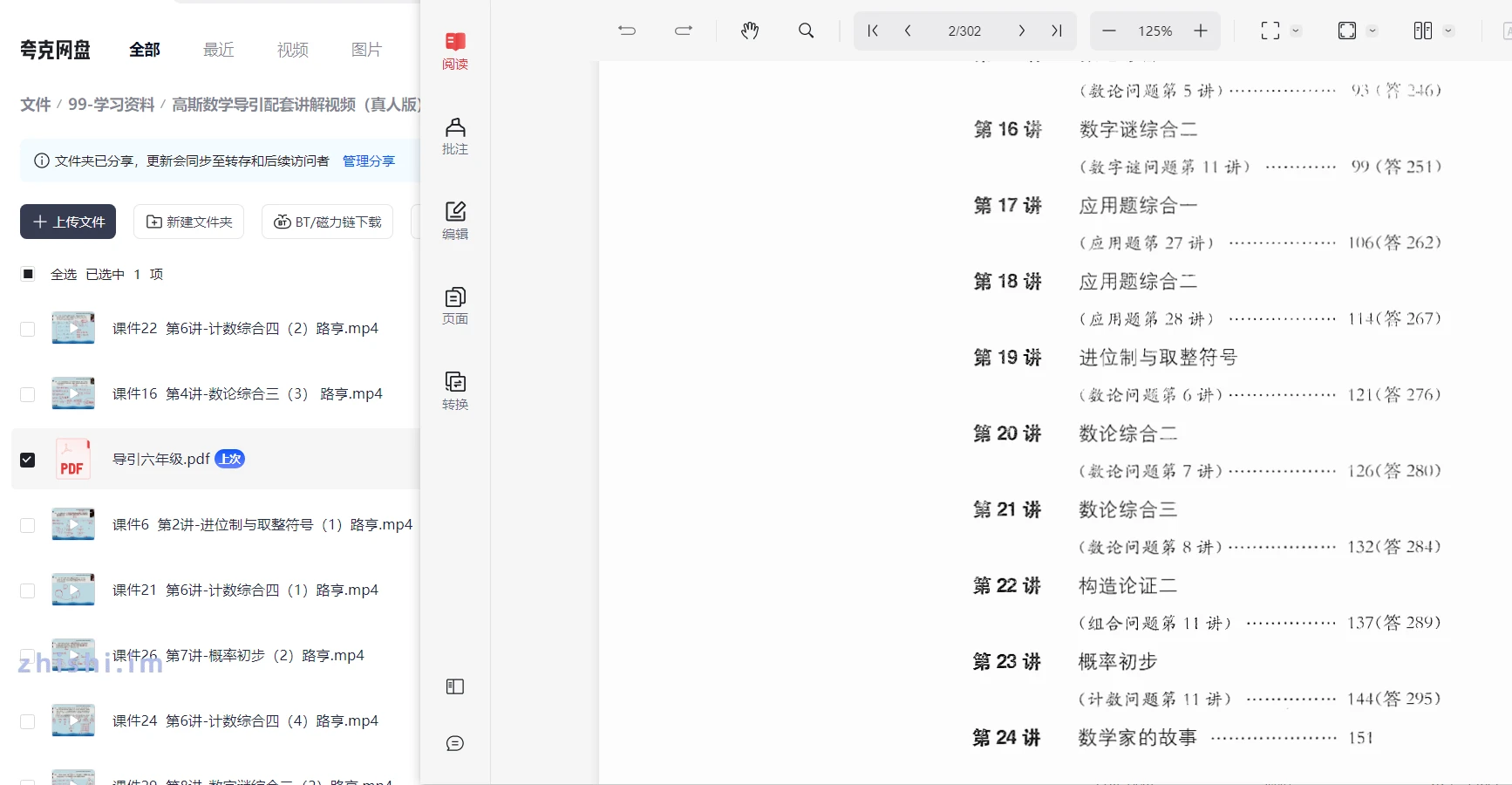Jump to first page of PDF
The height and width of the screenshot is (785, 1512).
click(873, 31)
